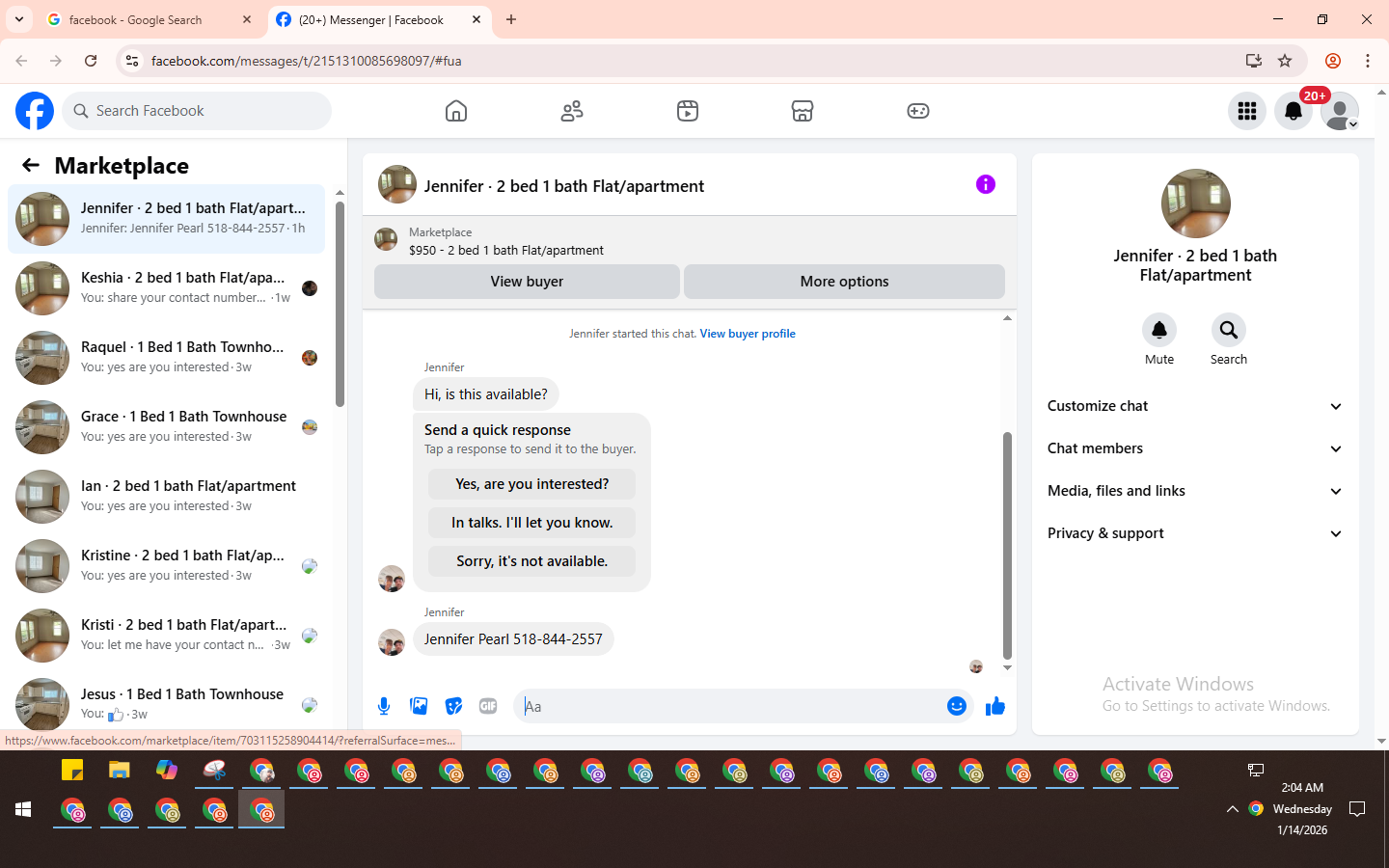Search in conversation magnifier icon
Viewport: 1389px width, 868px height.
coord(1229,330)
